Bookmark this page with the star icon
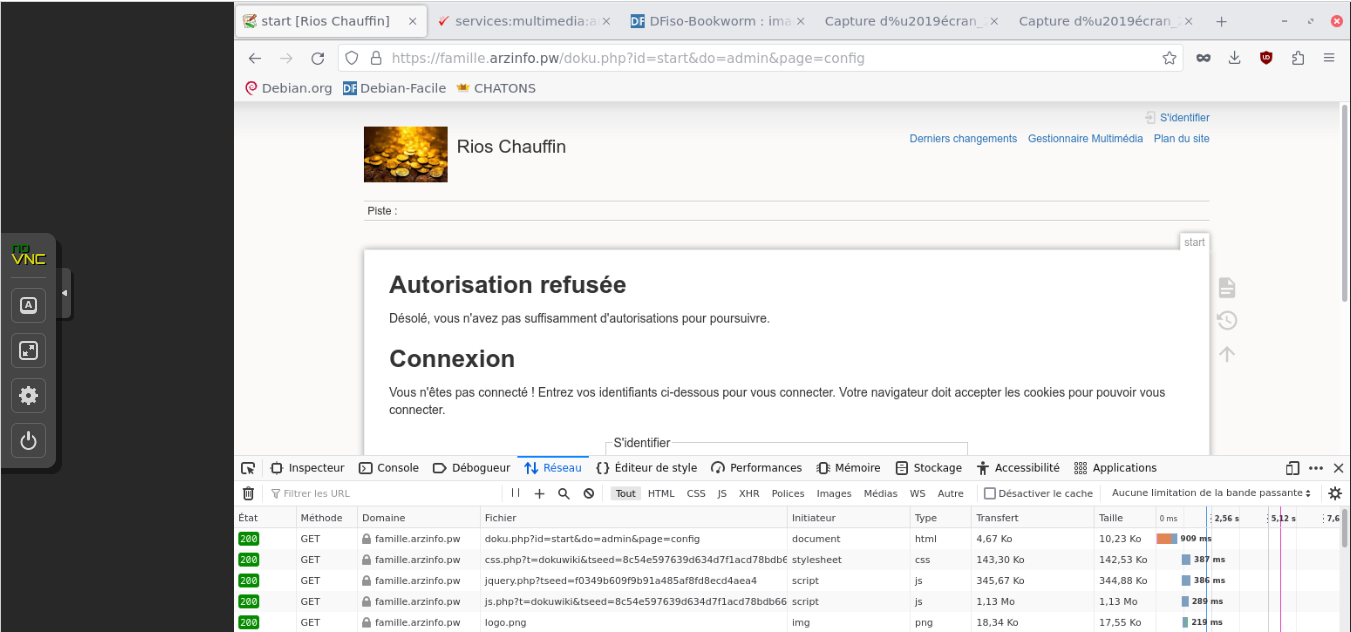 (1169, 58)
